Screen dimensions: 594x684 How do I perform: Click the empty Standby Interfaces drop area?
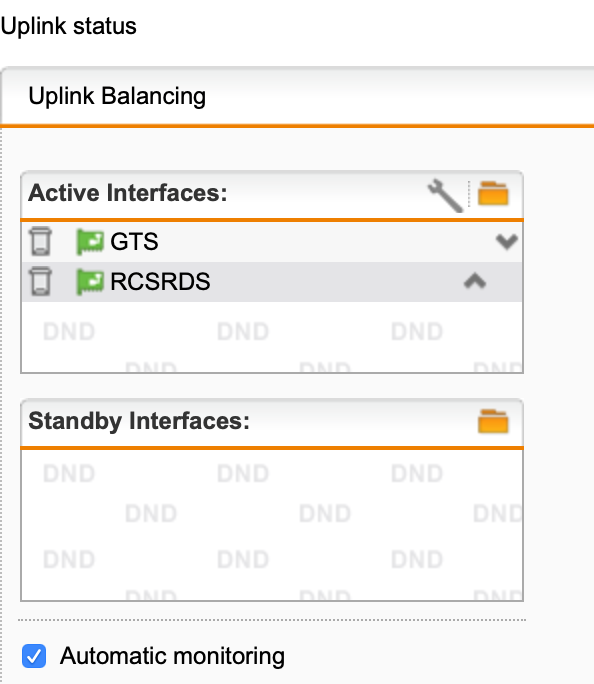272,525
